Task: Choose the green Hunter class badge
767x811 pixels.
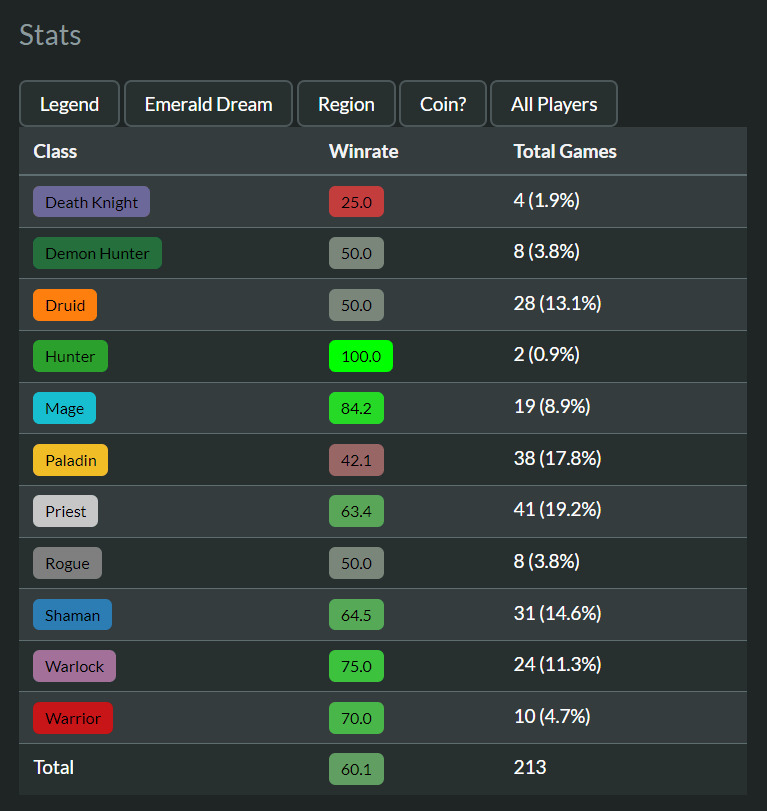Action: 70,356
